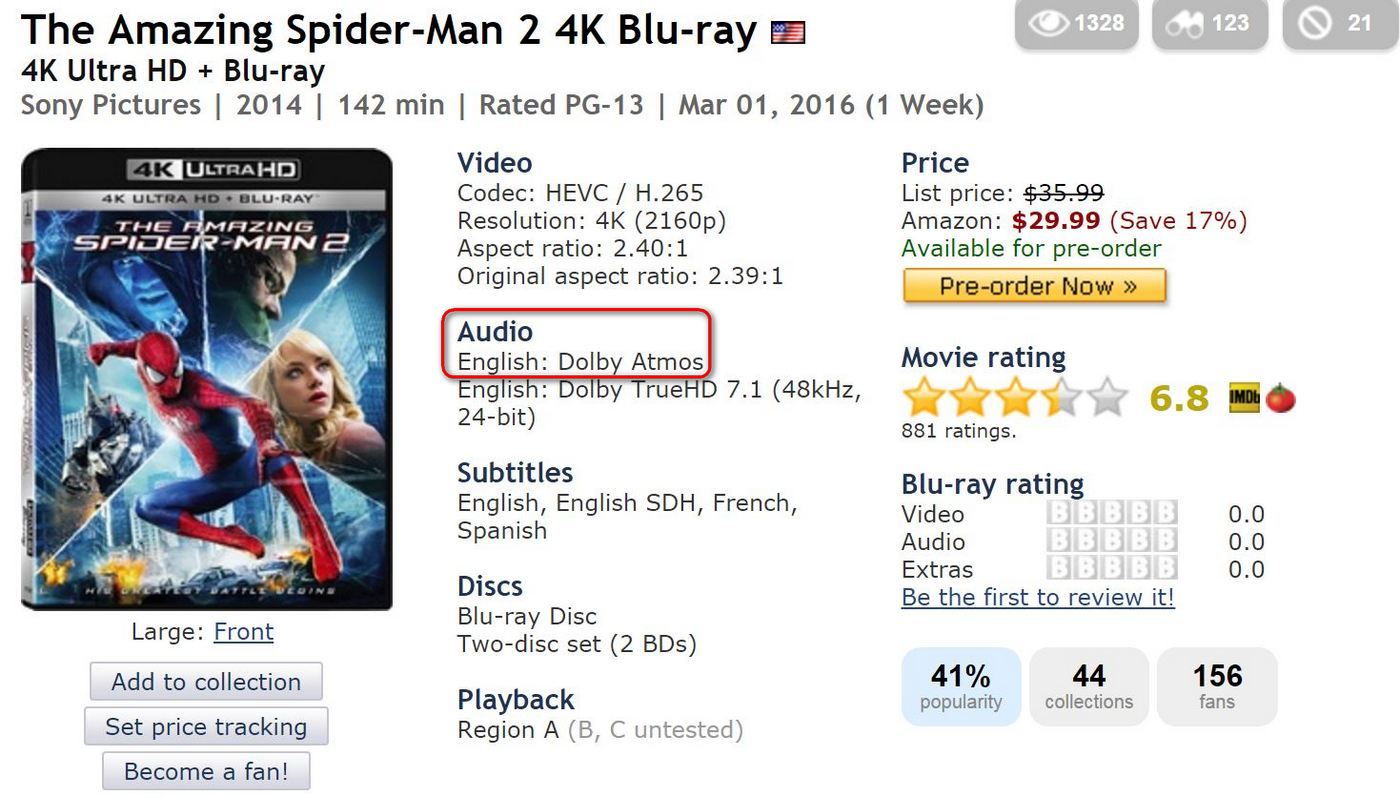1400x797 pixels.
Task: Click the gold star movie rating
Action: click(x=1014, y=398)
